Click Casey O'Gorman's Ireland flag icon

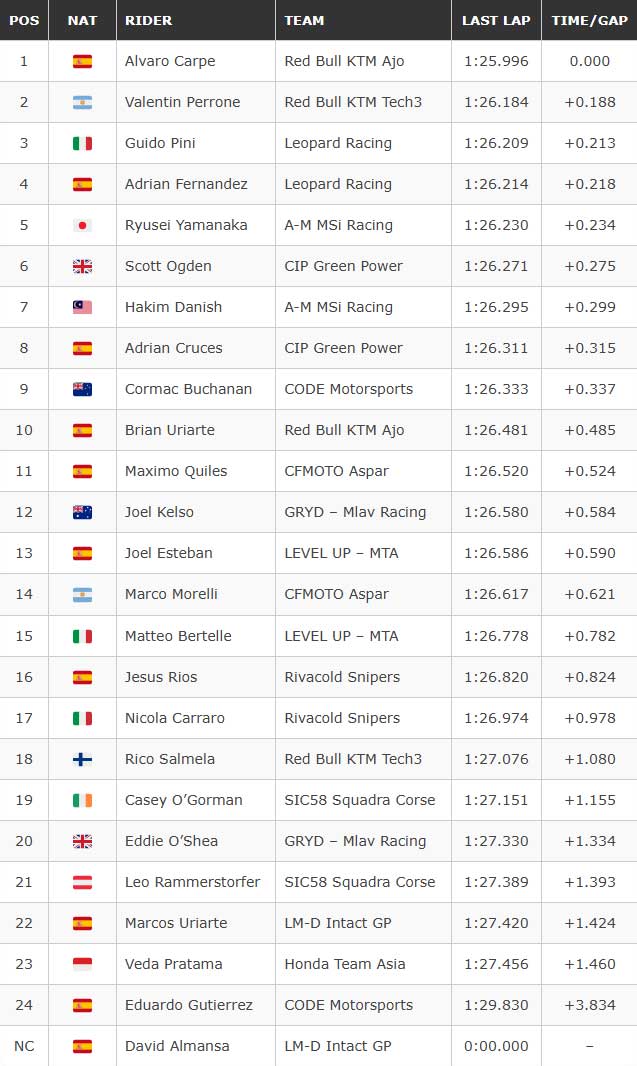(82, 800)
